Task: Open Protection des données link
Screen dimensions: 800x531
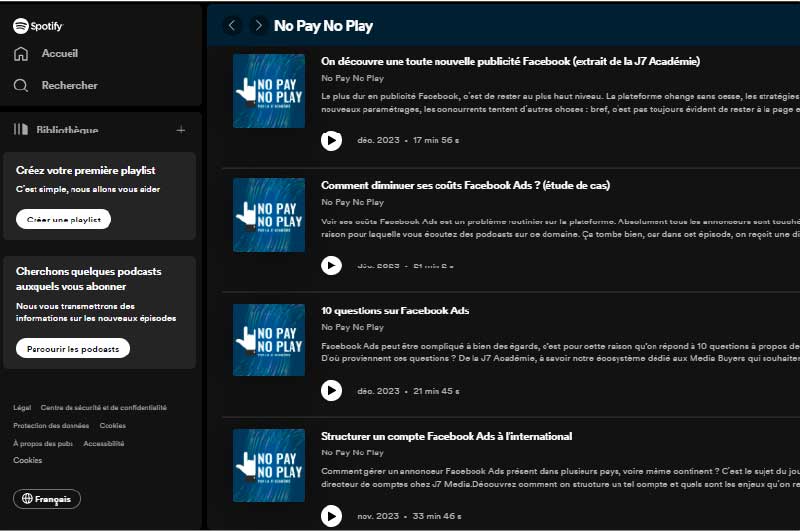Action: (x=51, y=425)
